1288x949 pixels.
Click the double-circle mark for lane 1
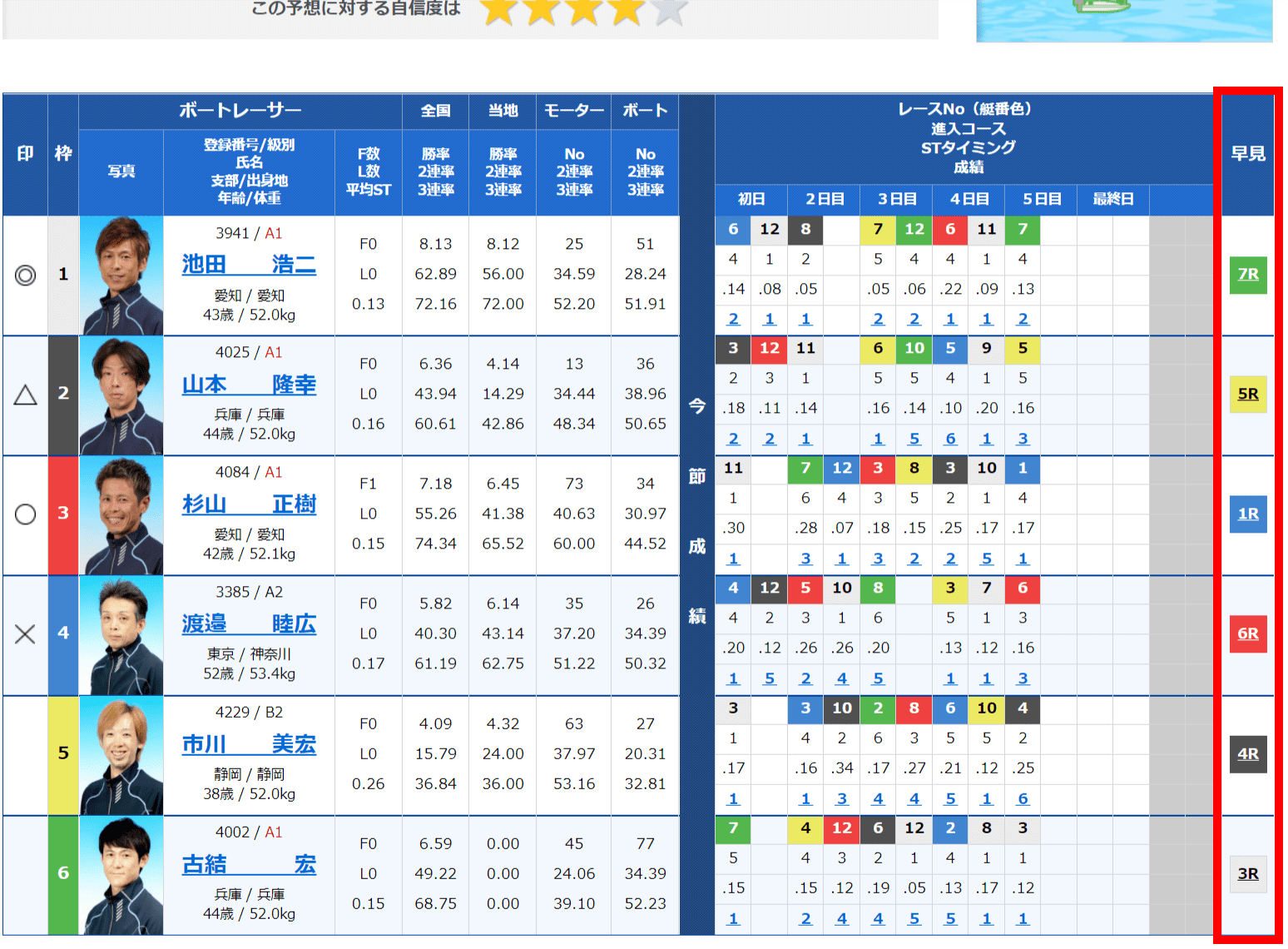tap(26, 275)
